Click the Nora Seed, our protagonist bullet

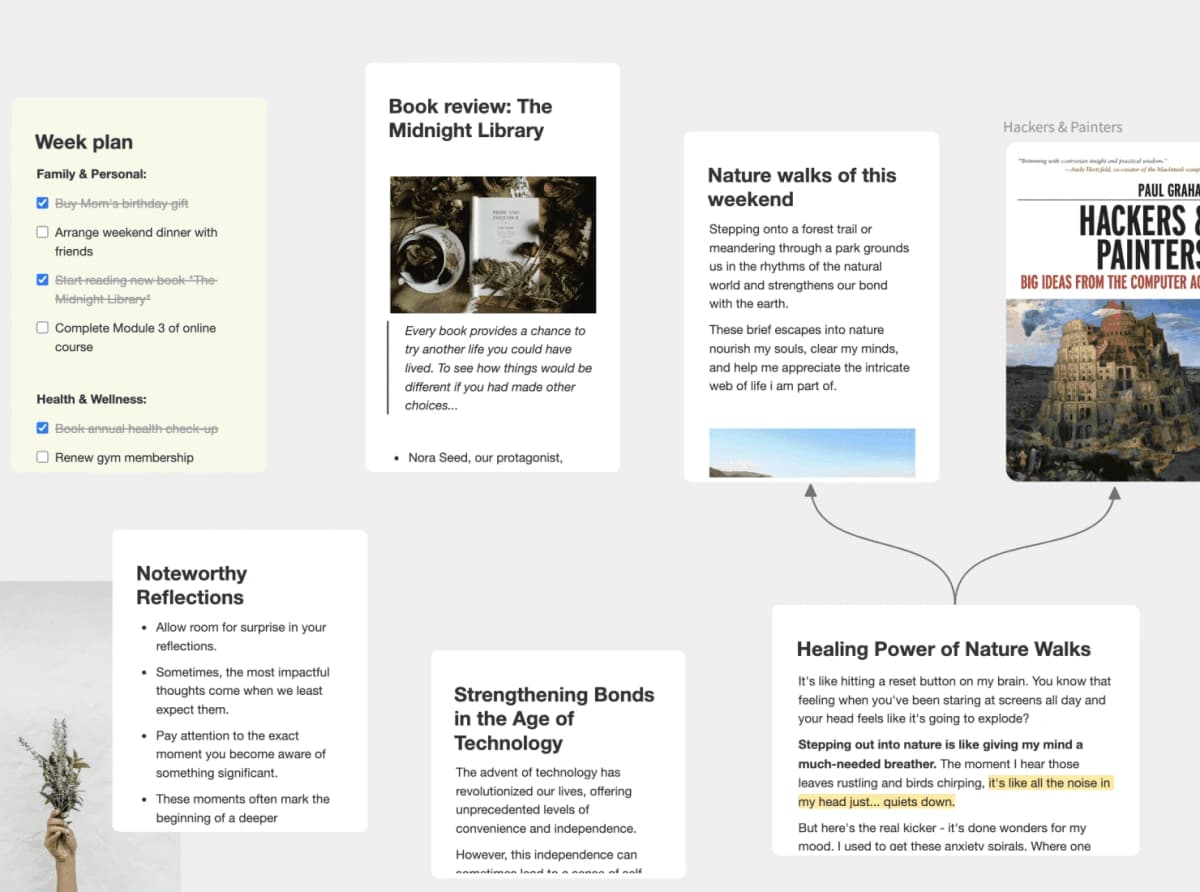(x=485, y=458)
